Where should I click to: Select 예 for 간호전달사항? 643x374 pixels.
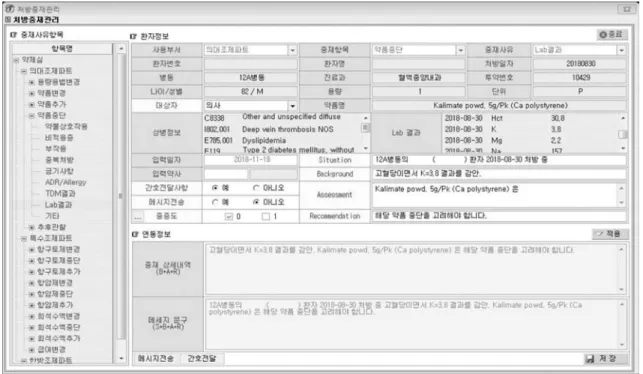[x=215, y=188]
